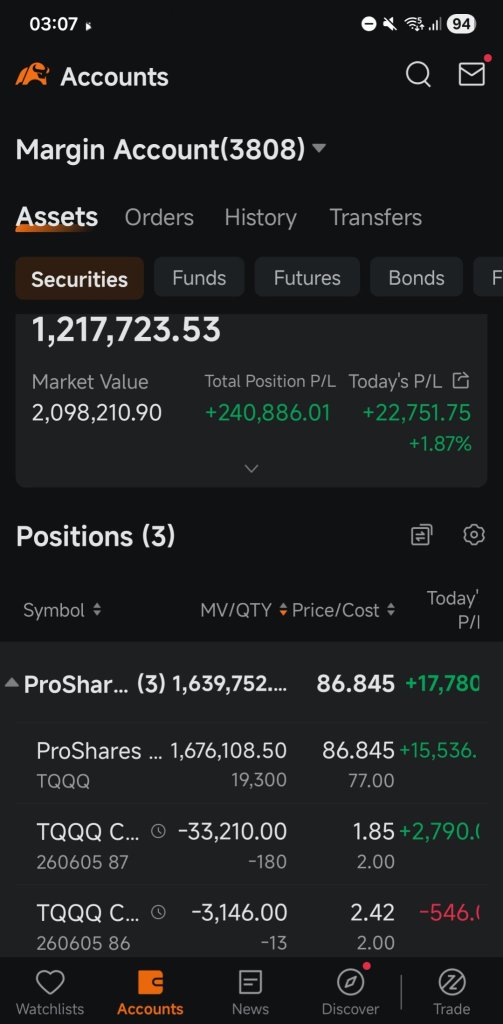Open Margin Account(3808) dropdown arrow
This screenshot has height=1024, width=503.
(319, 148)
